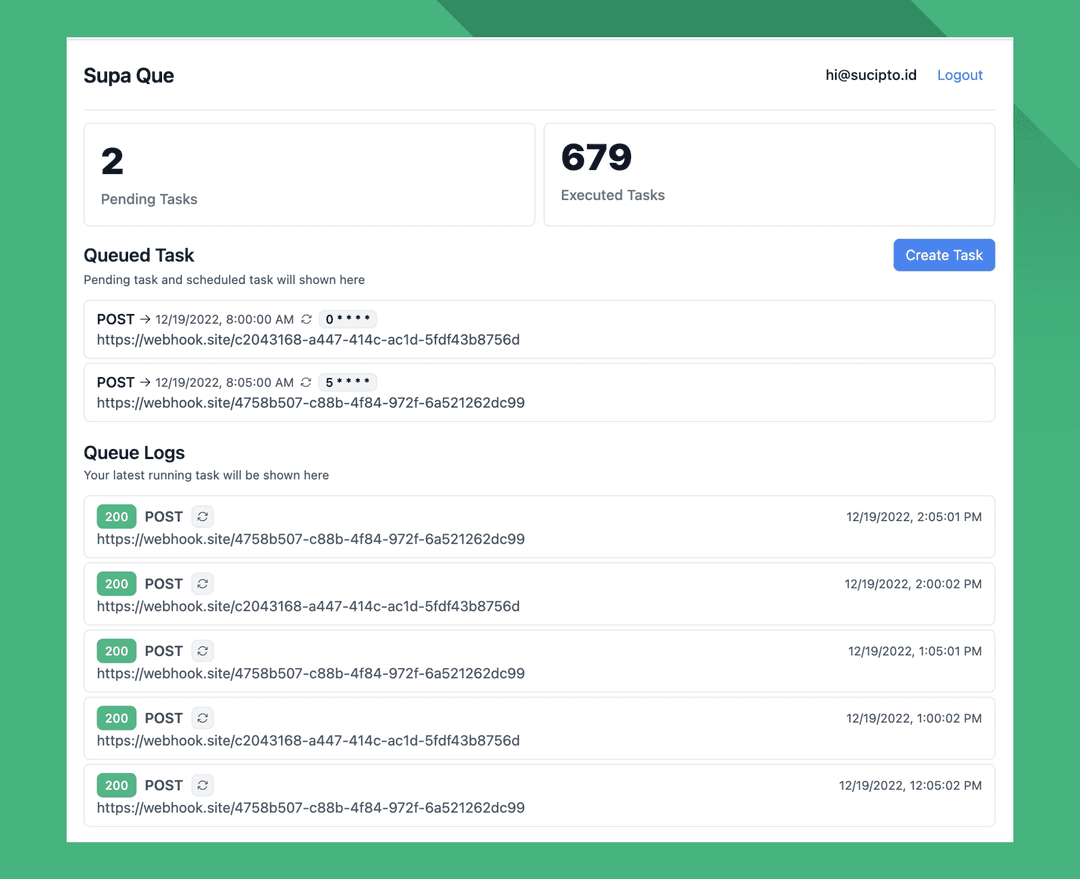Open the webhook URL ending in 5fdf43b8756d
This screenshot has height=879, width=1080.
point(310,339)
